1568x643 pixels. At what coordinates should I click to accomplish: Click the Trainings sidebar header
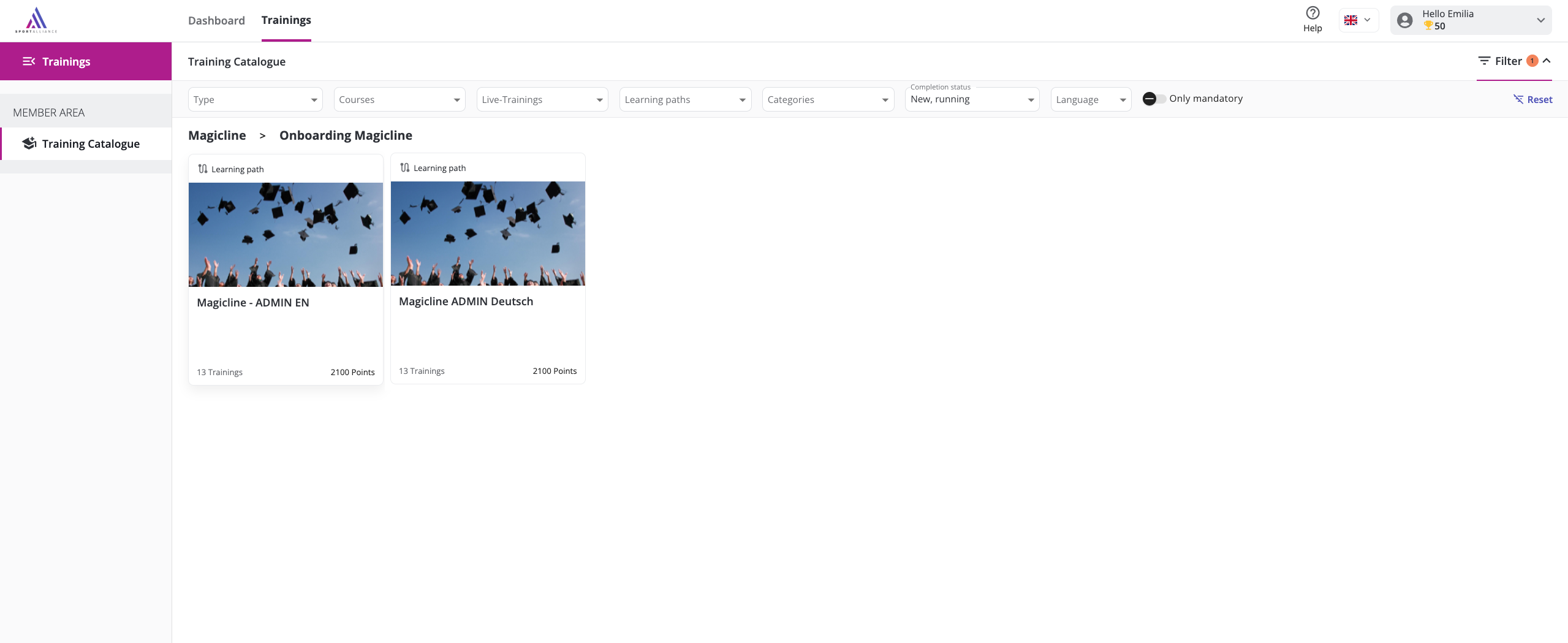86,61
